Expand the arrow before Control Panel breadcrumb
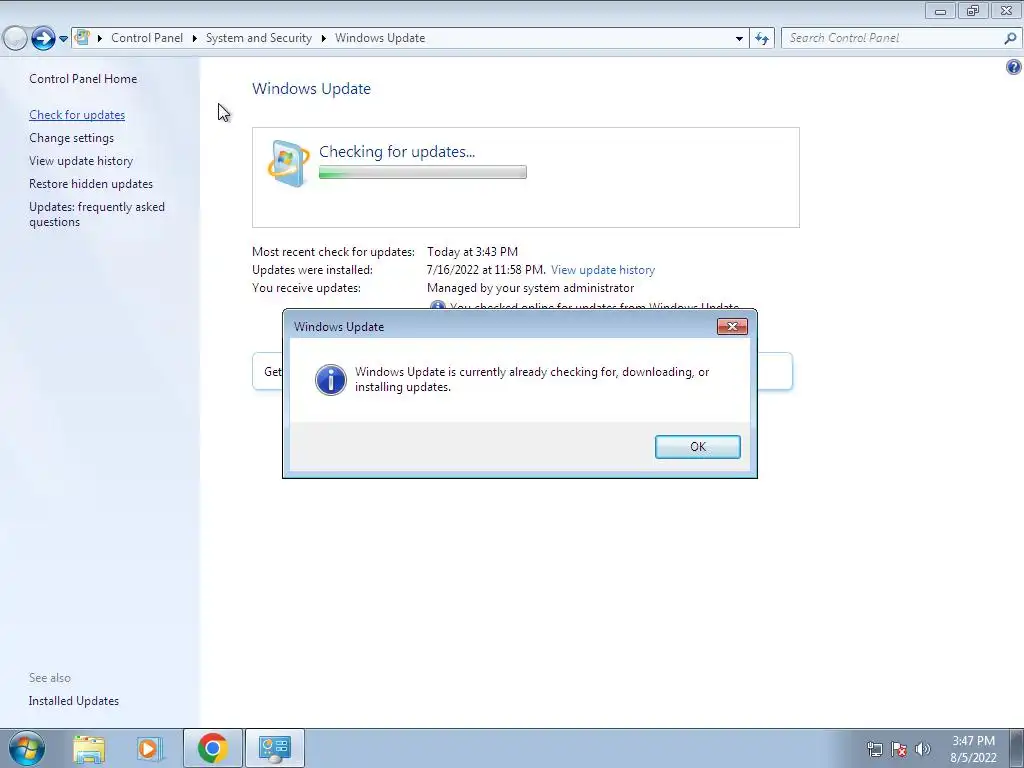The image size is (1024, 768). coord(100,38)
